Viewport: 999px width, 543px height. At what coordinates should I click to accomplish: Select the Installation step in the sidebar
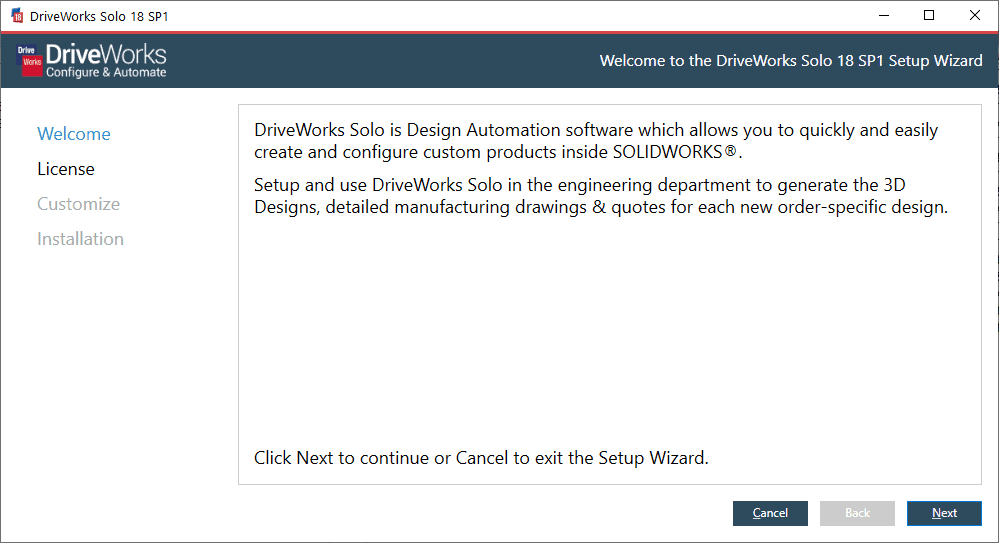tap(80, 239)
